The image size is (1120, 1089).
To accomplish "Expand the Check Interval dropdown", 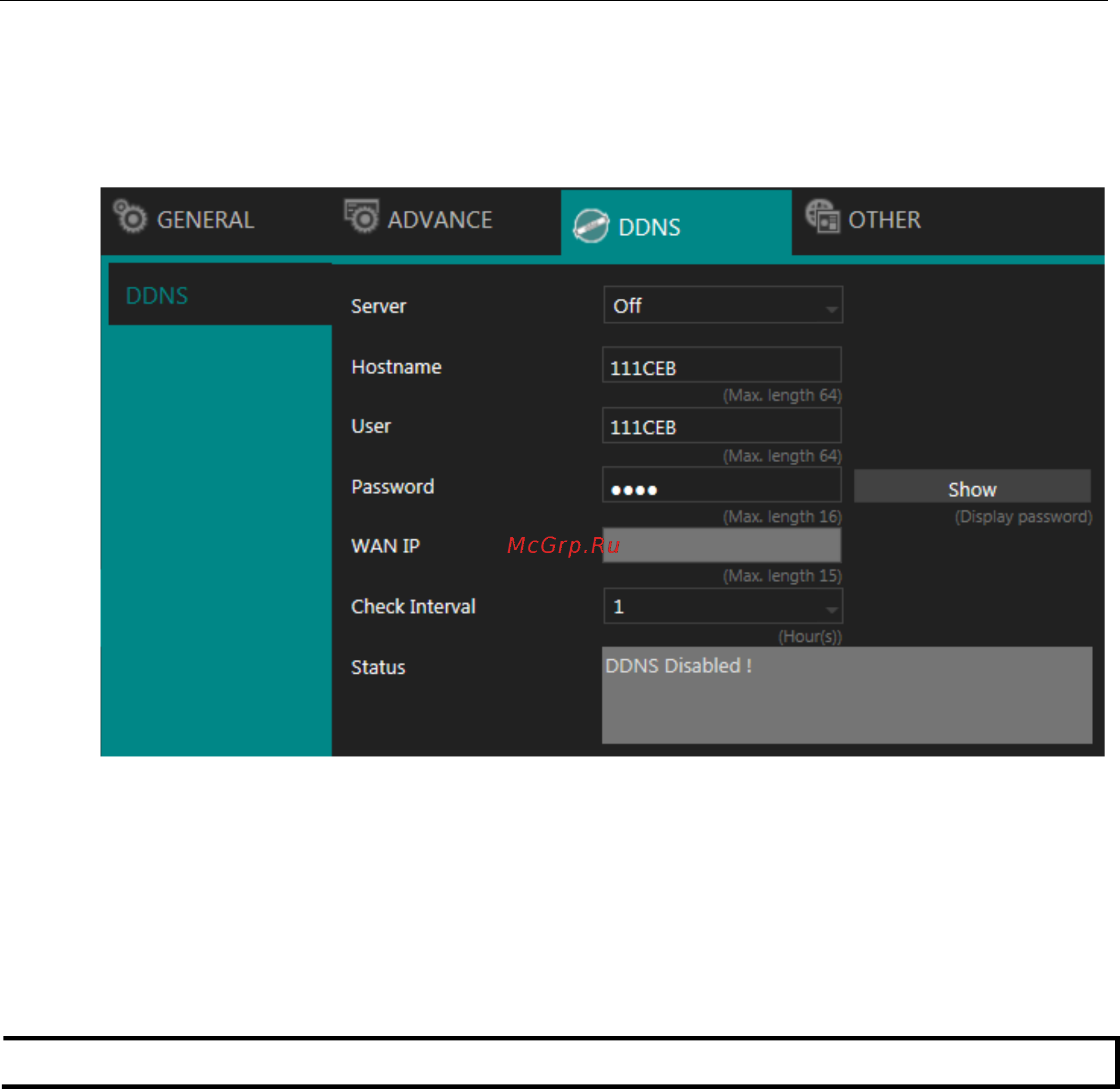I will [x=723, y=606].
